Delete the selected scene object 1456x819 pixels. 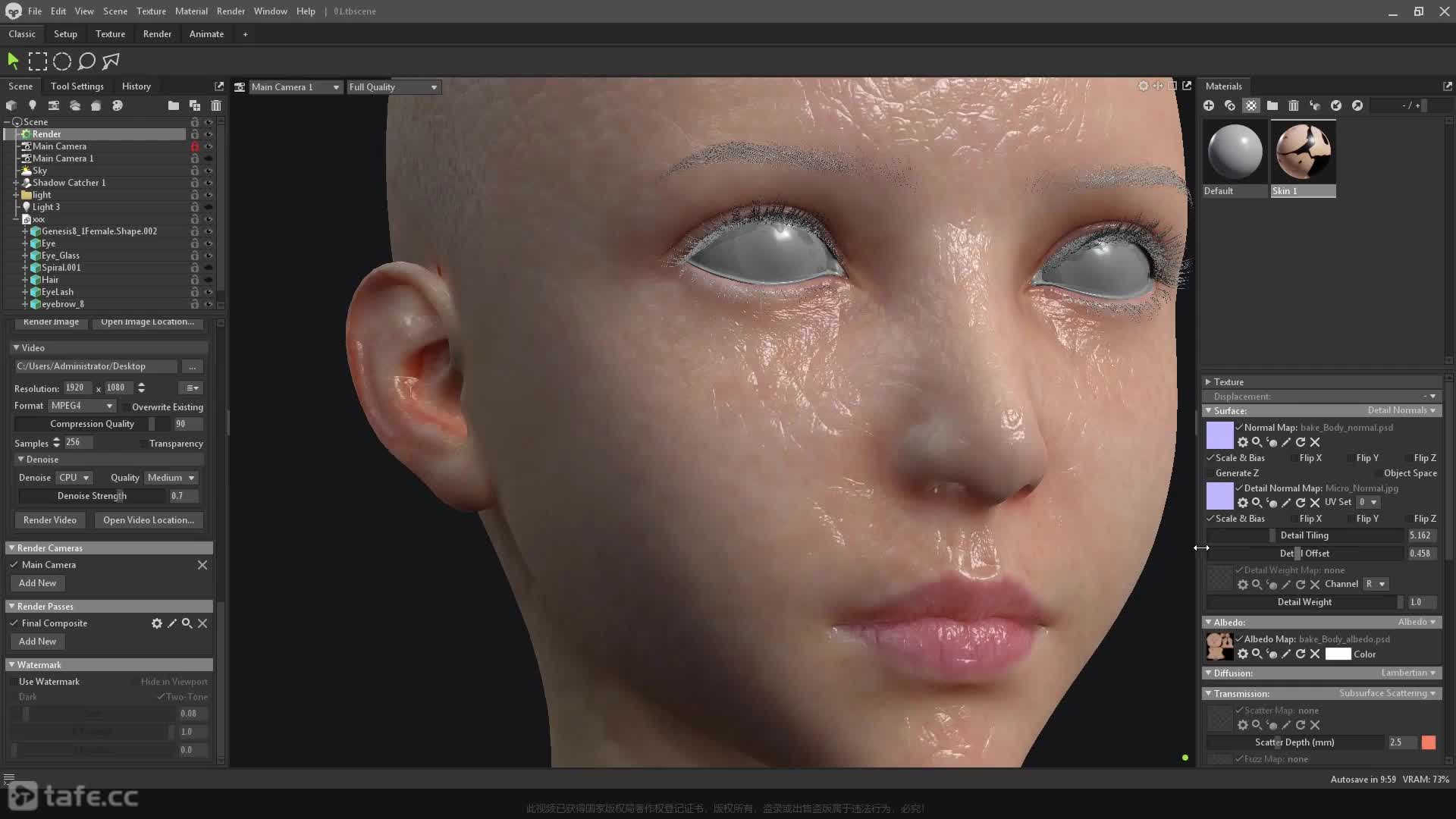(216, 105)
